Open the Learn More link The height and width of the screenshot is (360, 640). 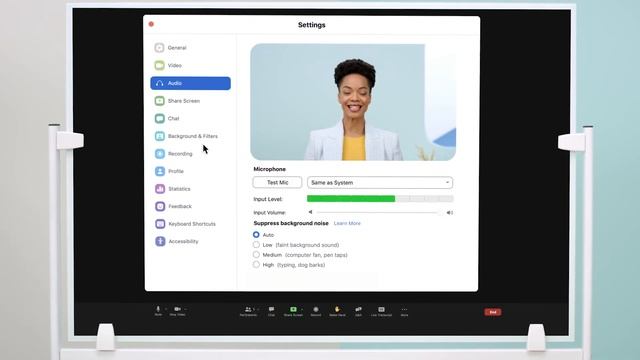pos(347,223)
